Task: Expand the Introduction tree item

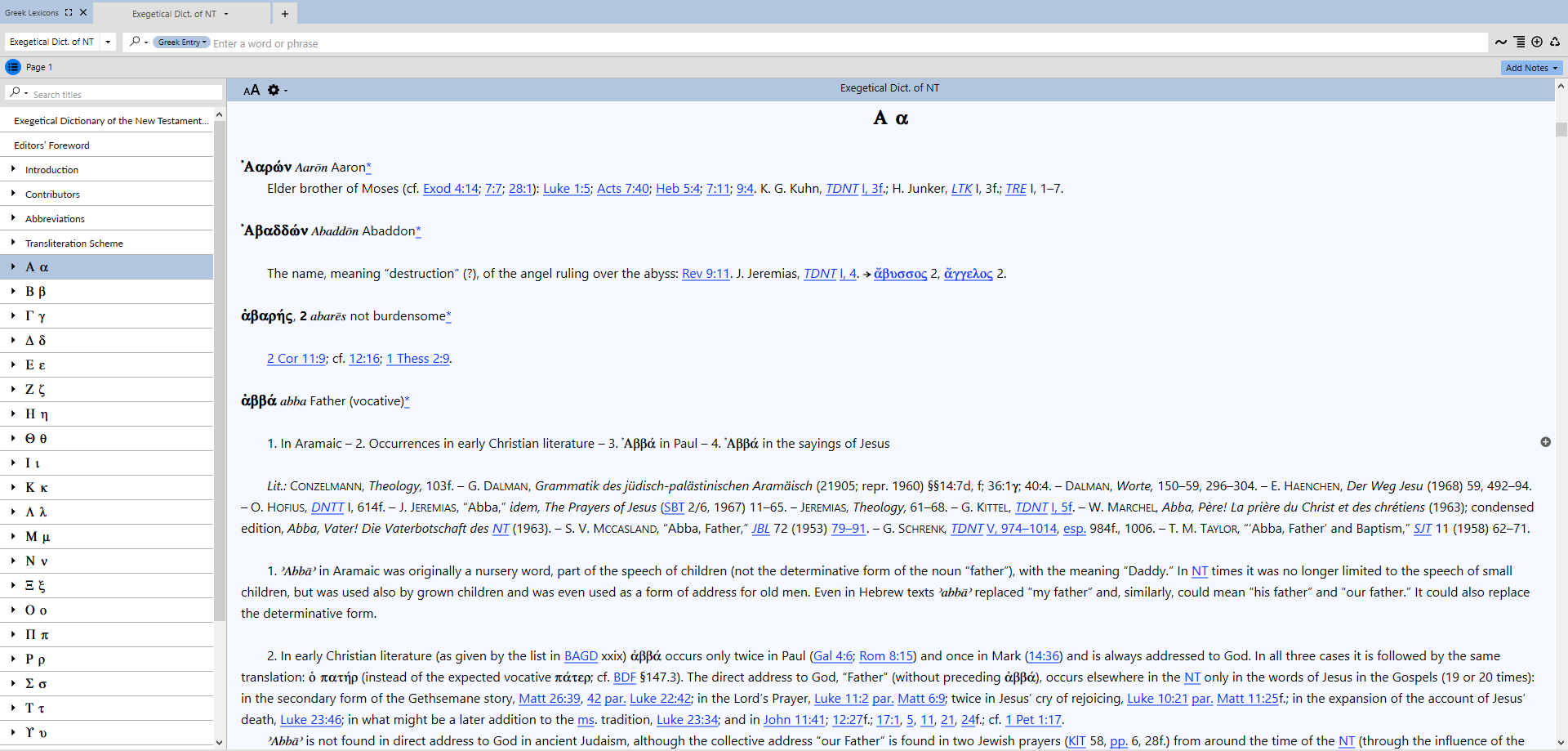Action: click(x=13, y=169)
